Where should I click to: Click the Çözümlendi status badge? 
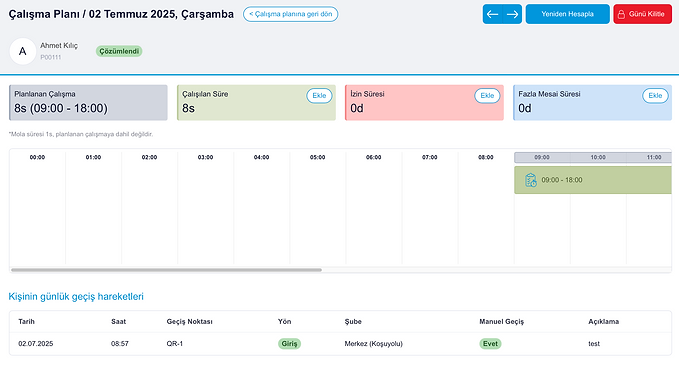coord(119,51)
